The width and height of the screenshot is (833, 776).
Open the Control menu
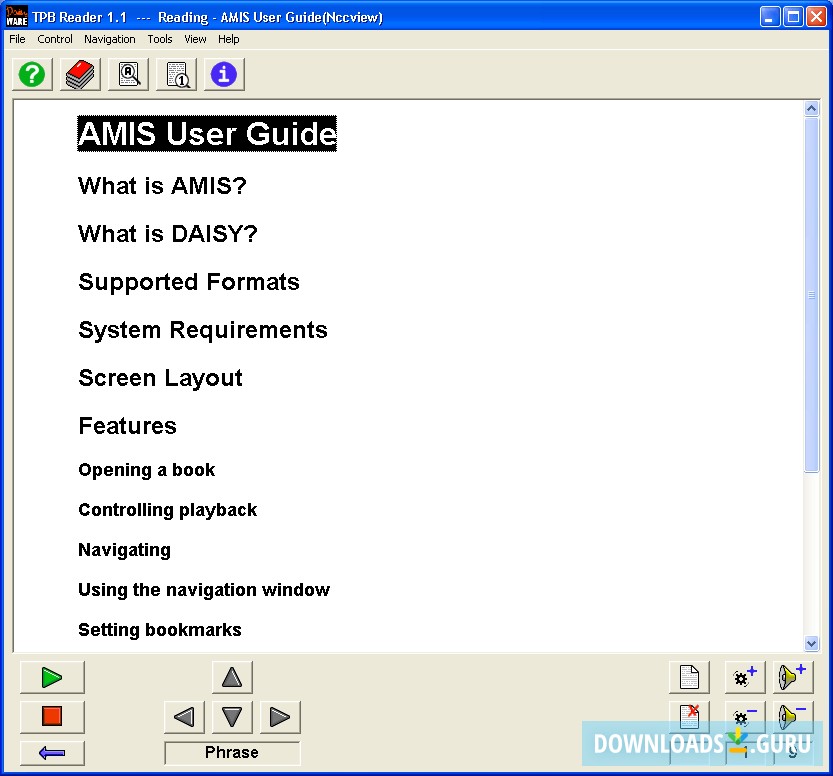click(55, 39)
